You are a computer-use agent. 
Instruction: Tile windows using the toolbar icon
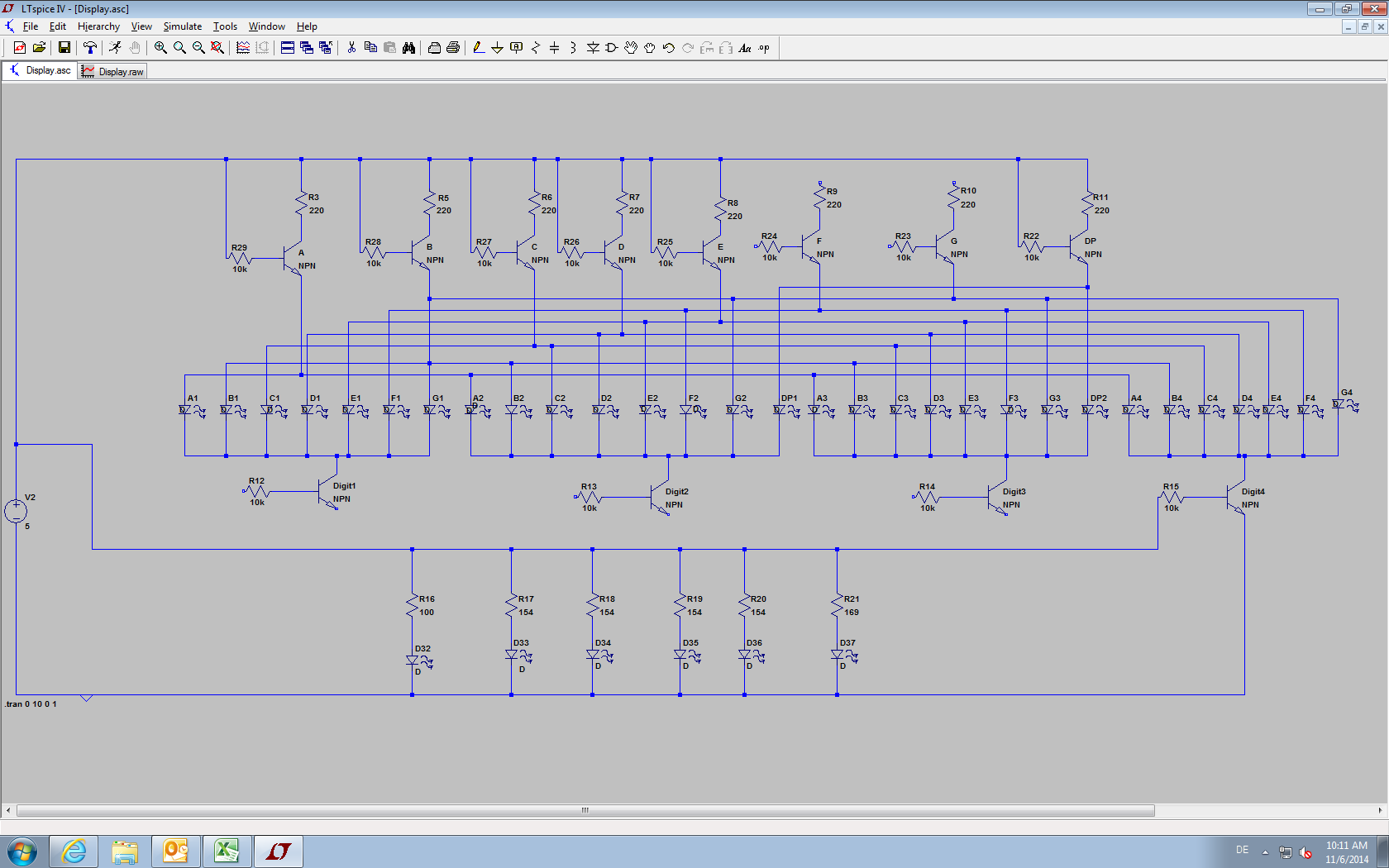[288, 48]
